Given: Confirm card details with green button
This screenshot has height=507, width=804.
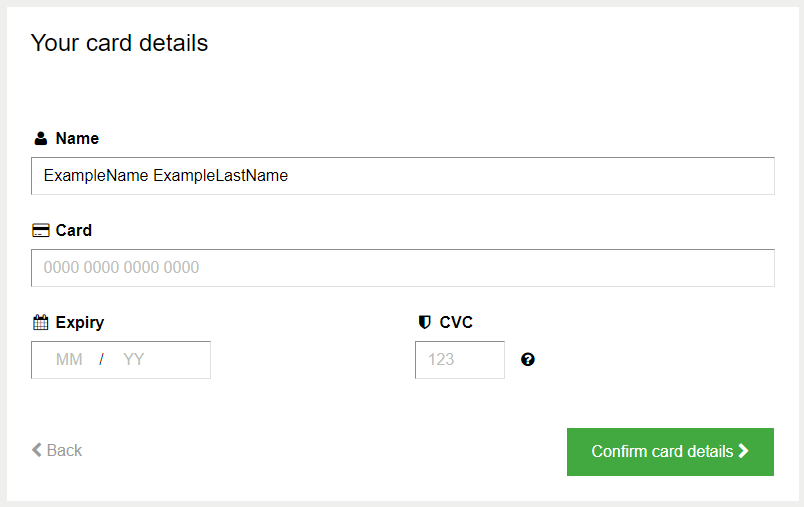Looking at the screenshot, I should [670, 452].
